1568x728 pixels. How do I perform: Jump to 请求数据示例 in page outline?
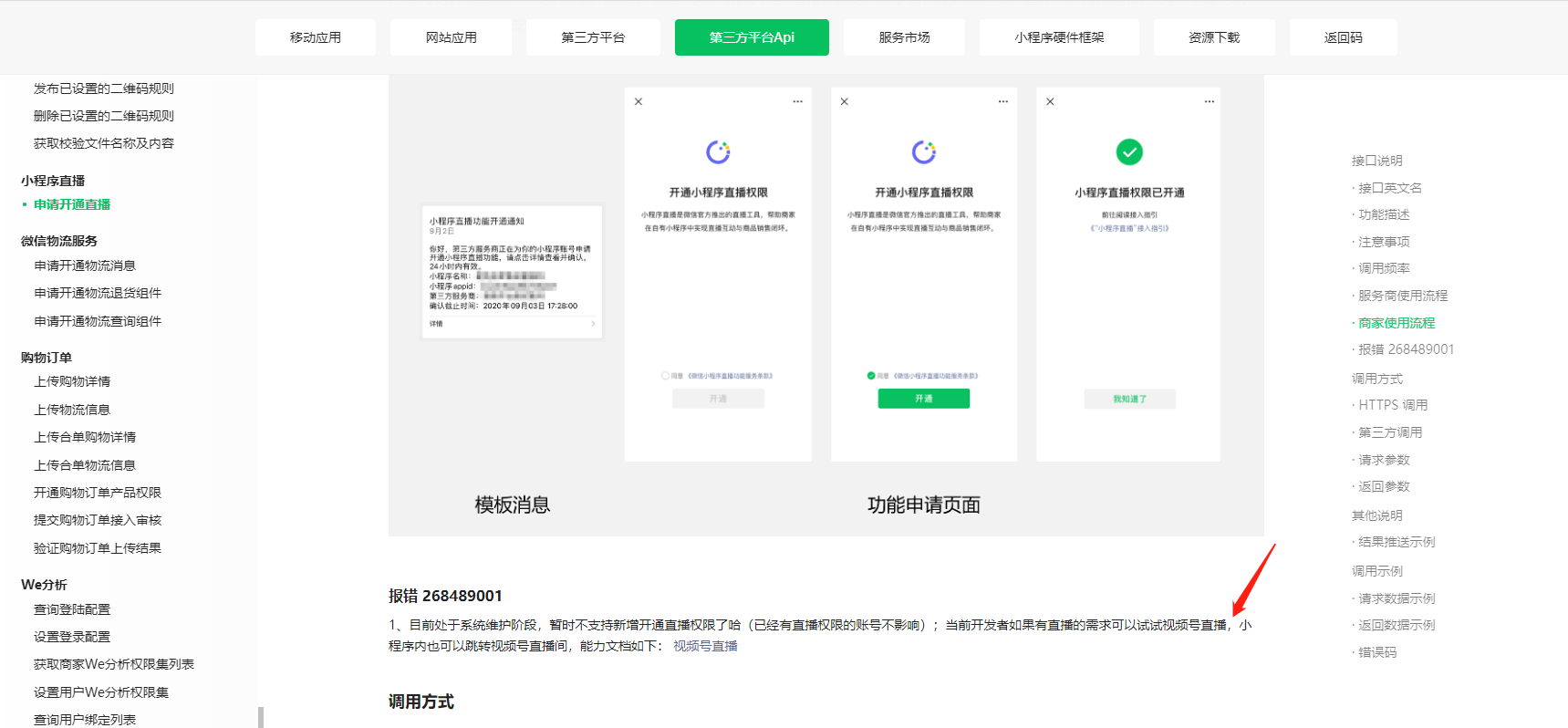1397,598
